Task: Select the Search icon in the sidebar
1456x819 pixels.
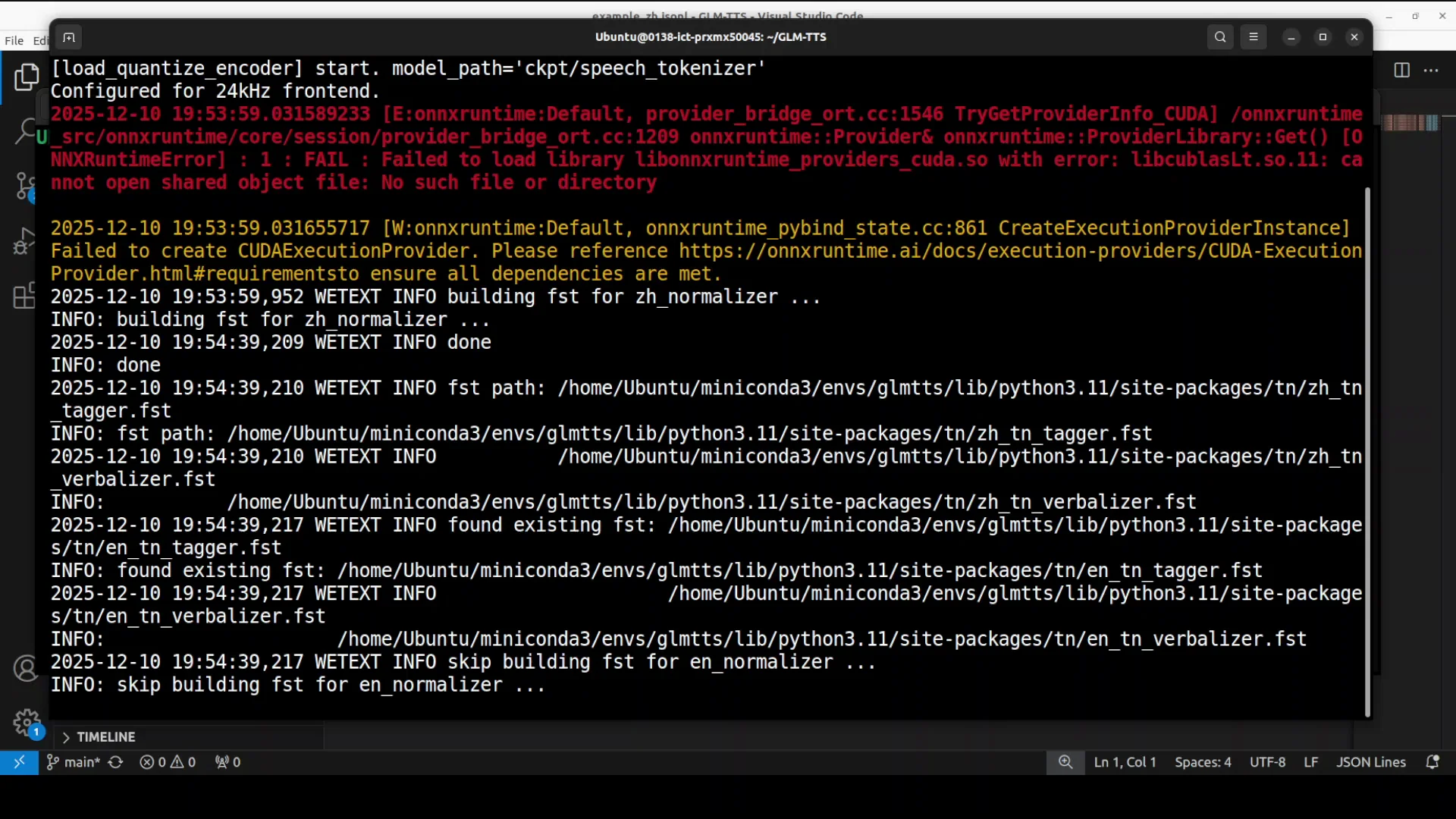Action: 27,131
